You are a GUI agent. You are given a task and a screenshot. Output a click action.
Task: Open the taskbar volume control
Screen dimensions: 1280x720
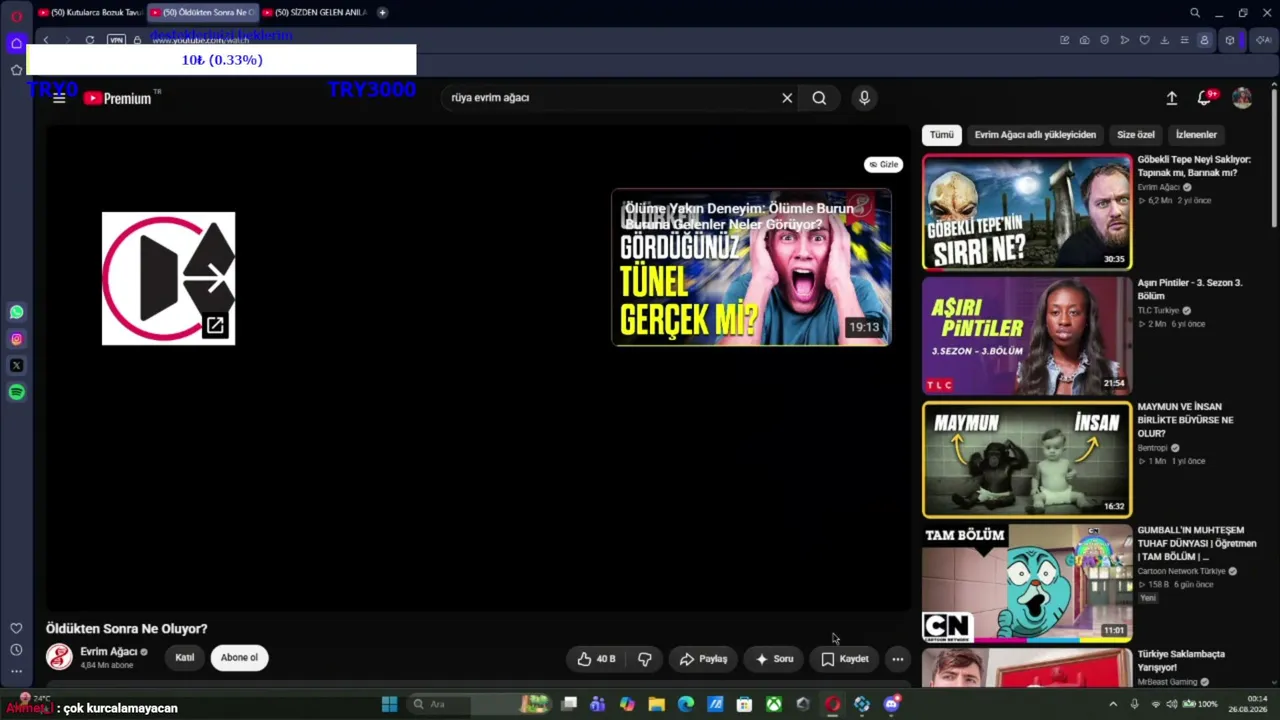tap(1172, 704)
